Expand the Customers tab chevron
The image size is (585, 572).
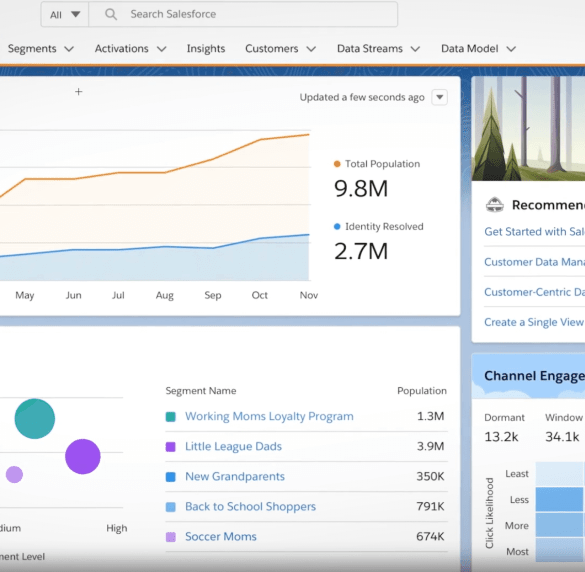tap(311, 49)
